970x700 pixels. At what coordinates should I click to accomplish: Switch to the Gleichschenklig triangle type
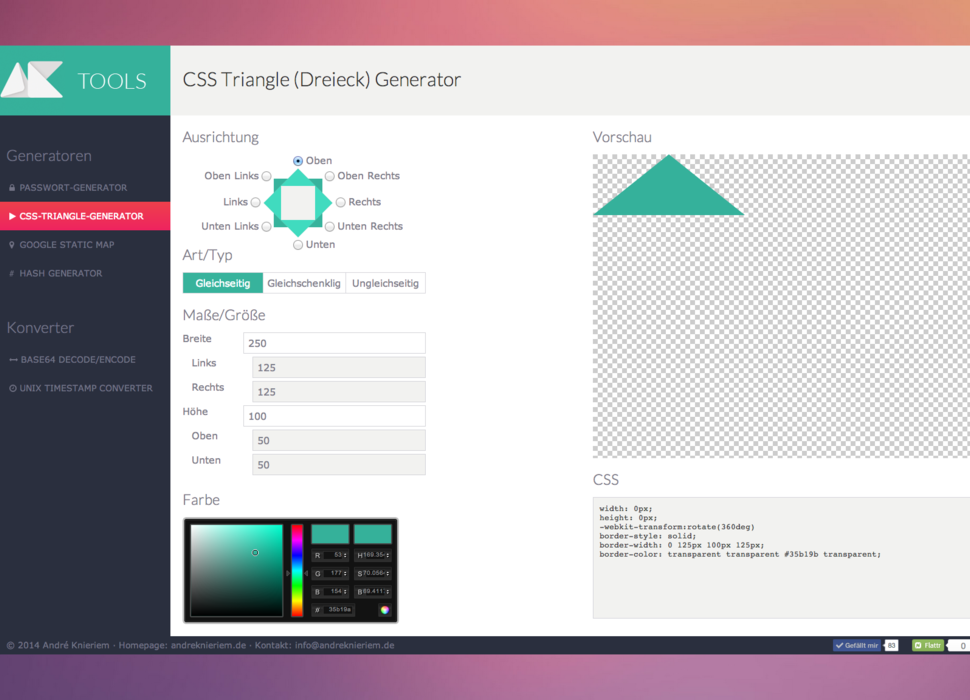304,283
